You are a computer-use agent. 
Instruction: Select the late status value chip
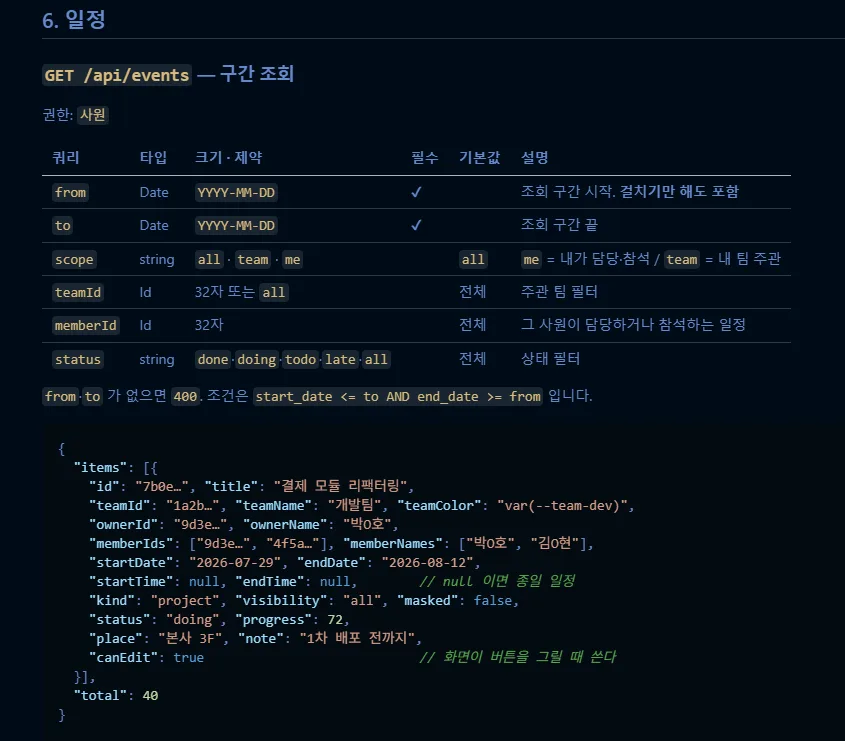click(x=340, y=359)
